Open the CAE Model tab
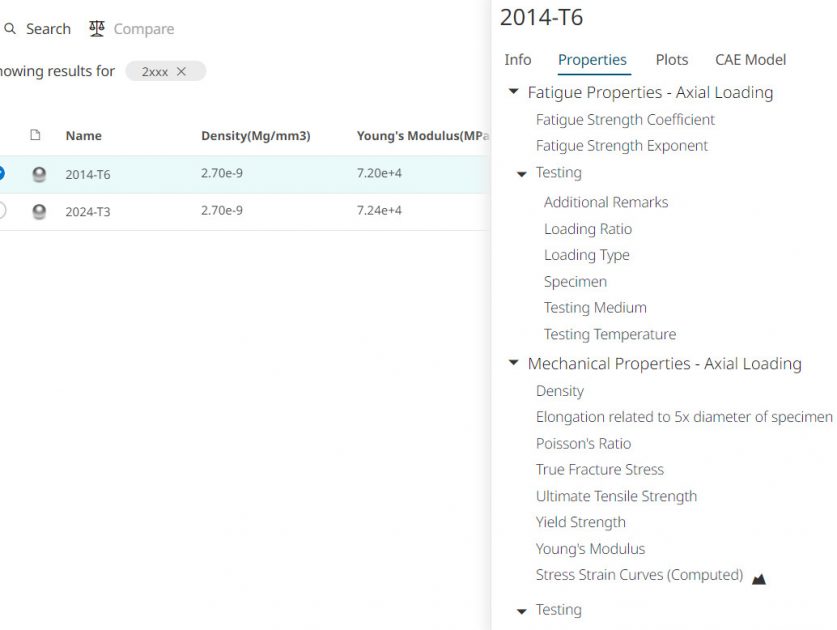Viewport: 837px width, 630px height. point(750,60)
